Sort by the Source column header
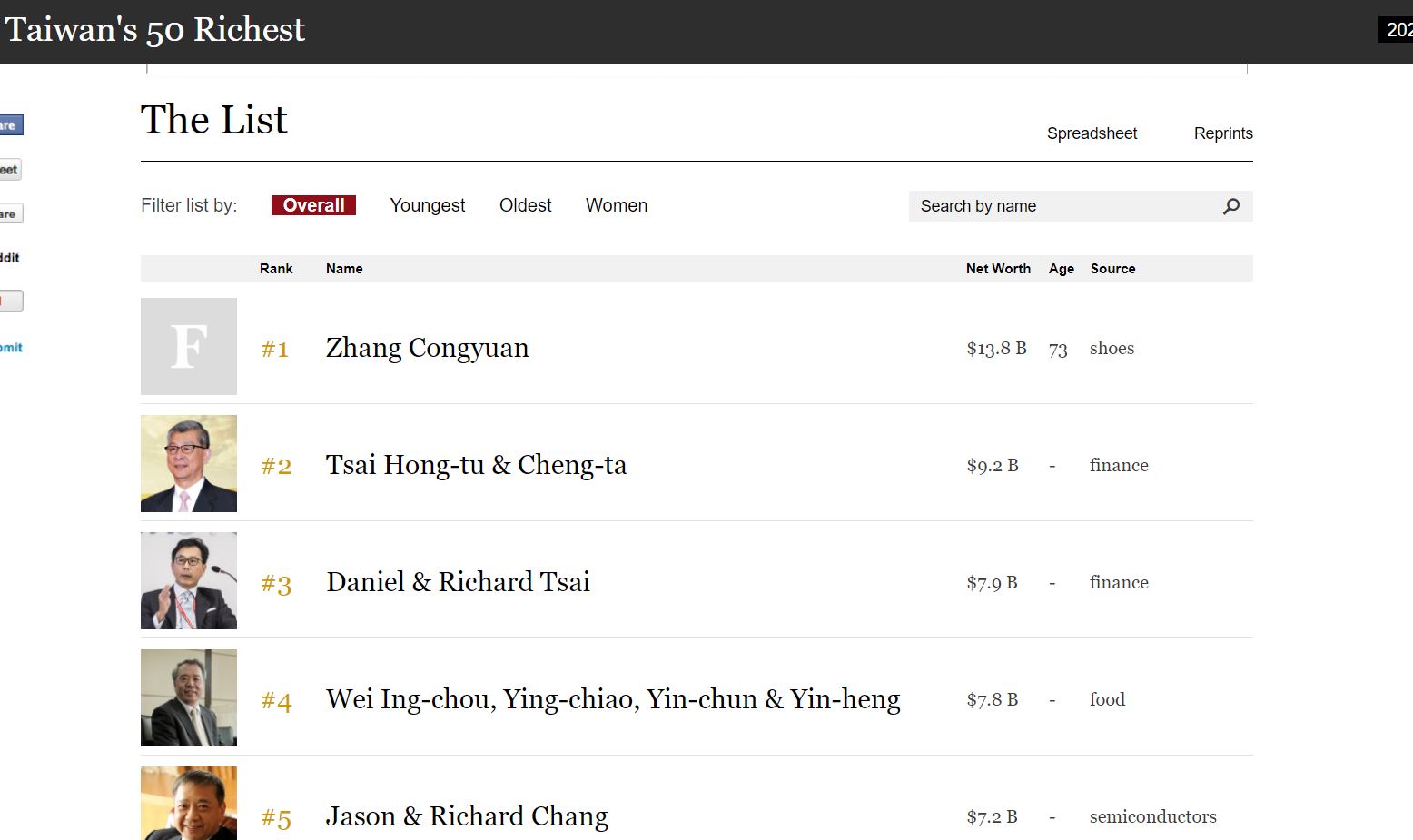 point(1112,269)
